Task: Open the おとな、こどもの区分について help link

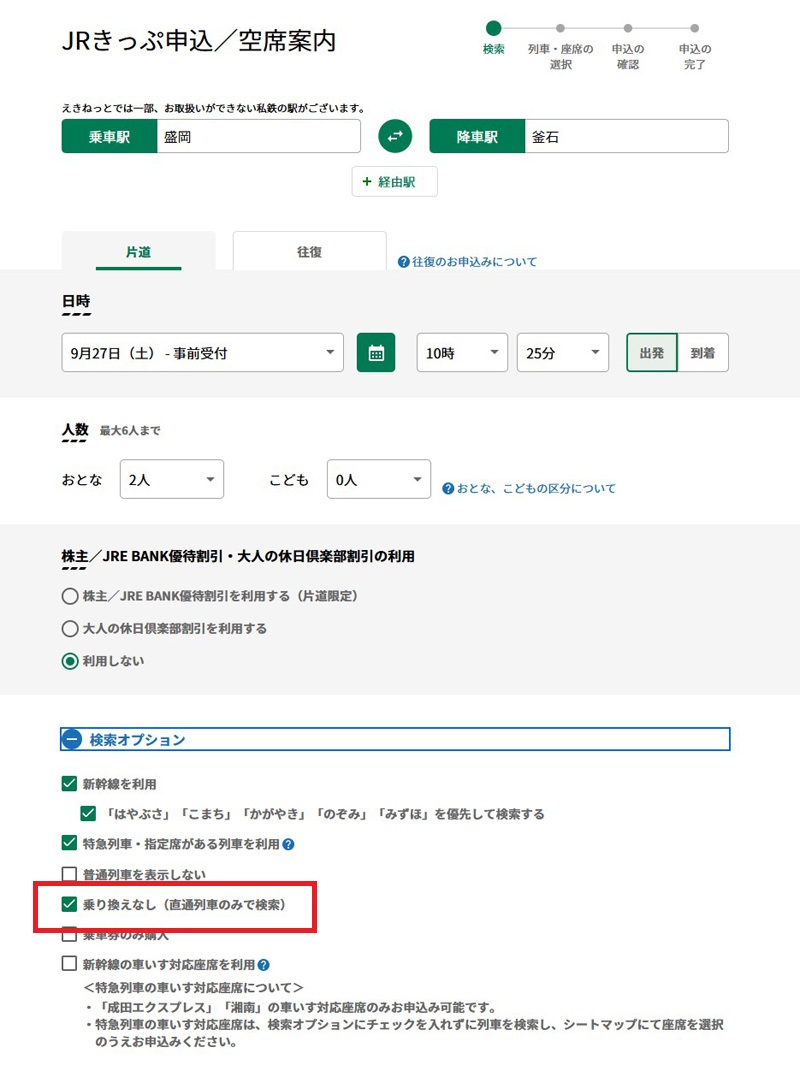Action: (x=529, y=489)
